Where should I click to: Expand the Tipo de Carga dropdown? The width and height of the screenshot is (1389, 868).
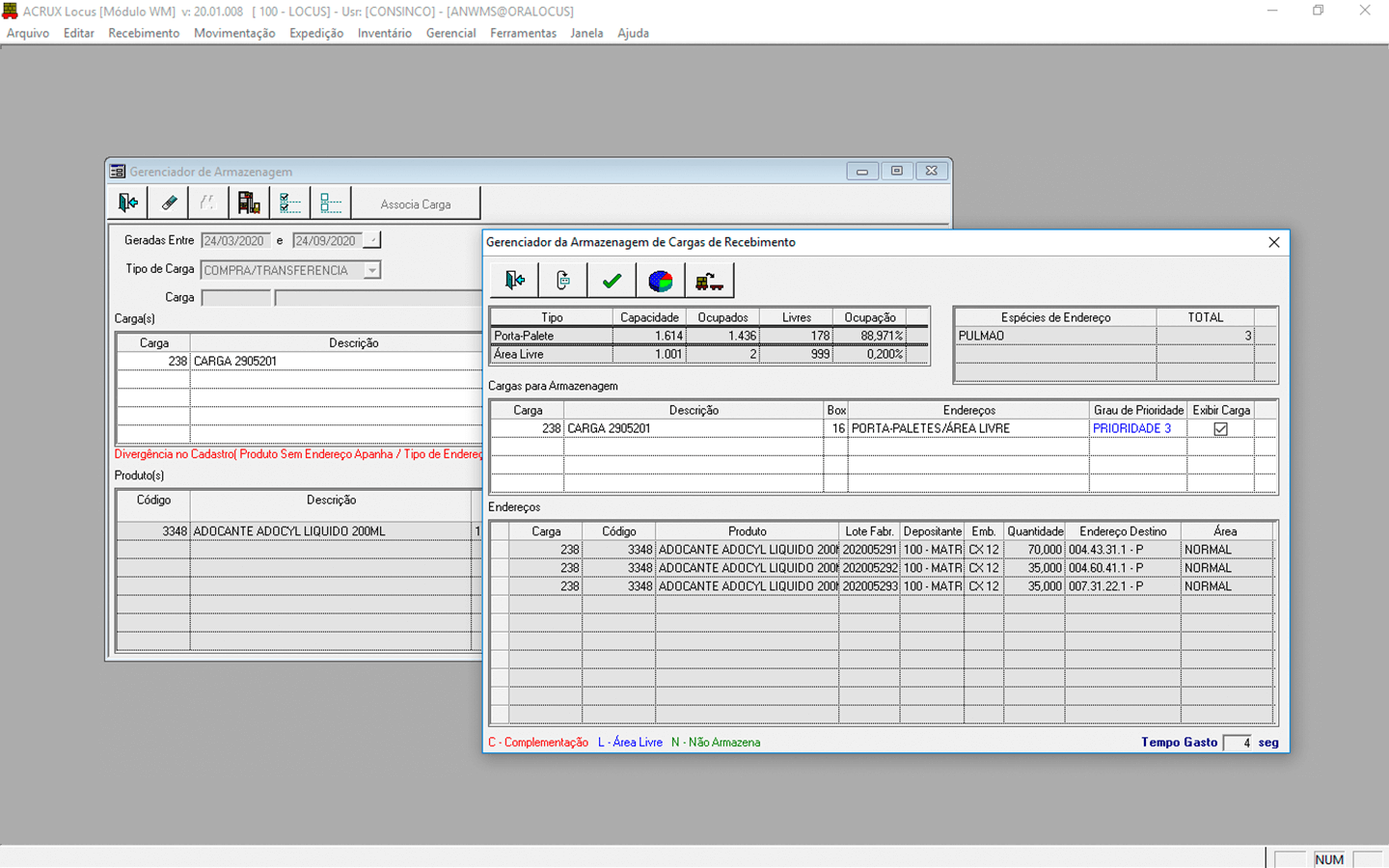click(x=371, y=271)
